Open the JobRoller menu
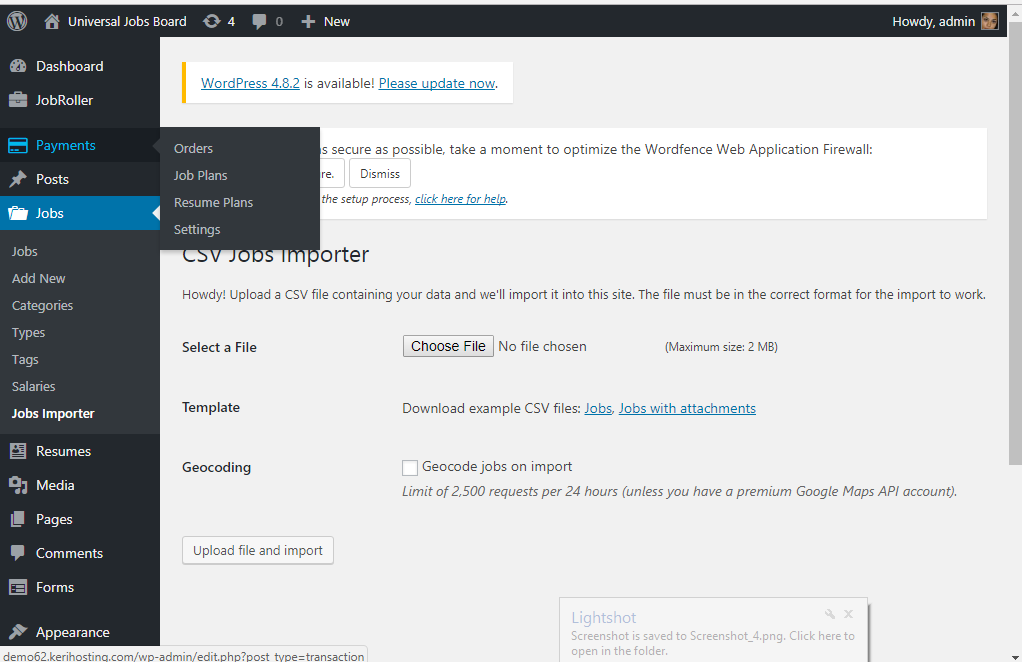This screenshot has width=1022, height=662. point(65,100)
